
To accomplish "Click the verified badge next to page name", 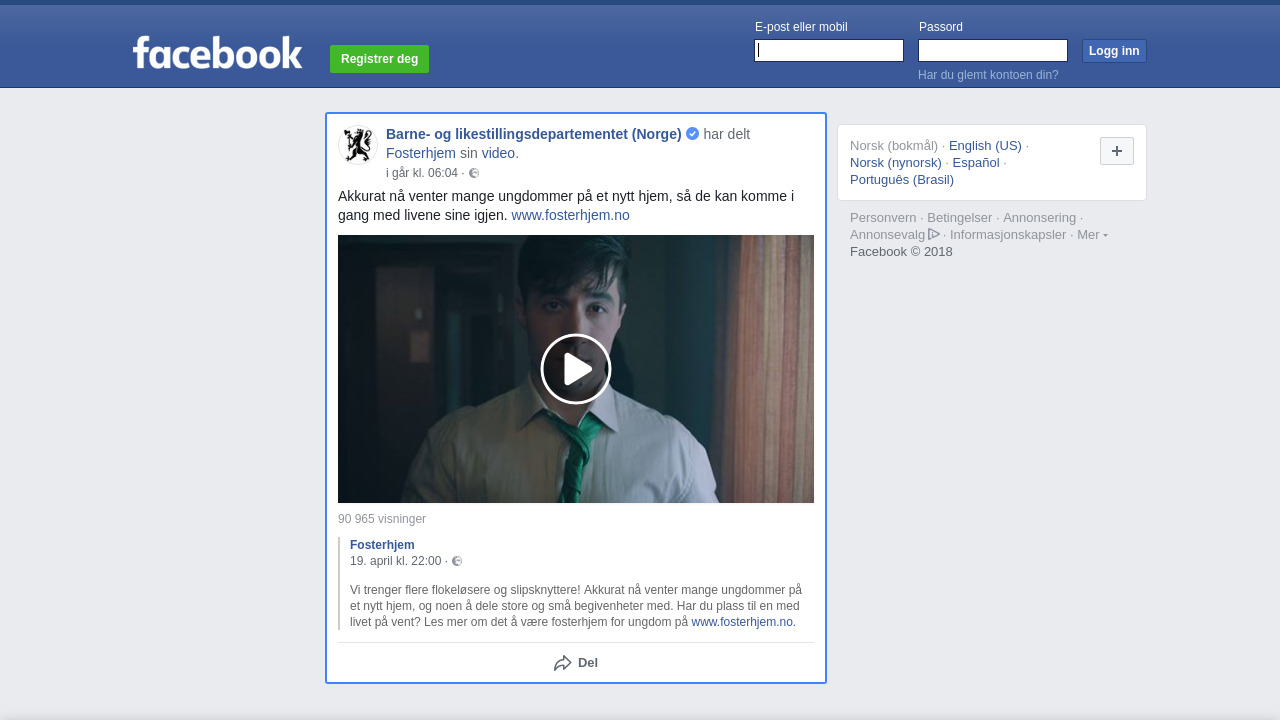I will [692, 134].
